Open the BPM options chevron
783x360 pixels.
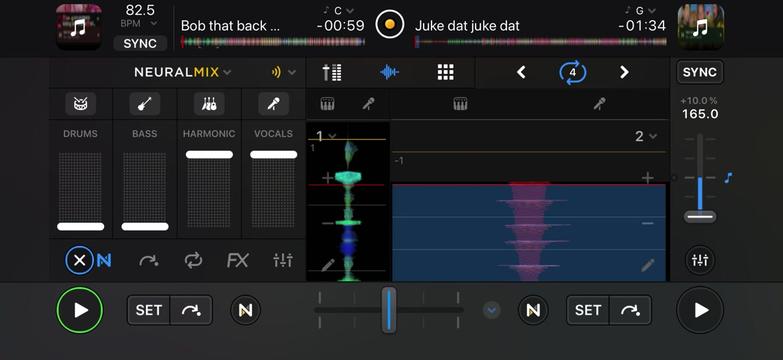[x=154, y=23]
